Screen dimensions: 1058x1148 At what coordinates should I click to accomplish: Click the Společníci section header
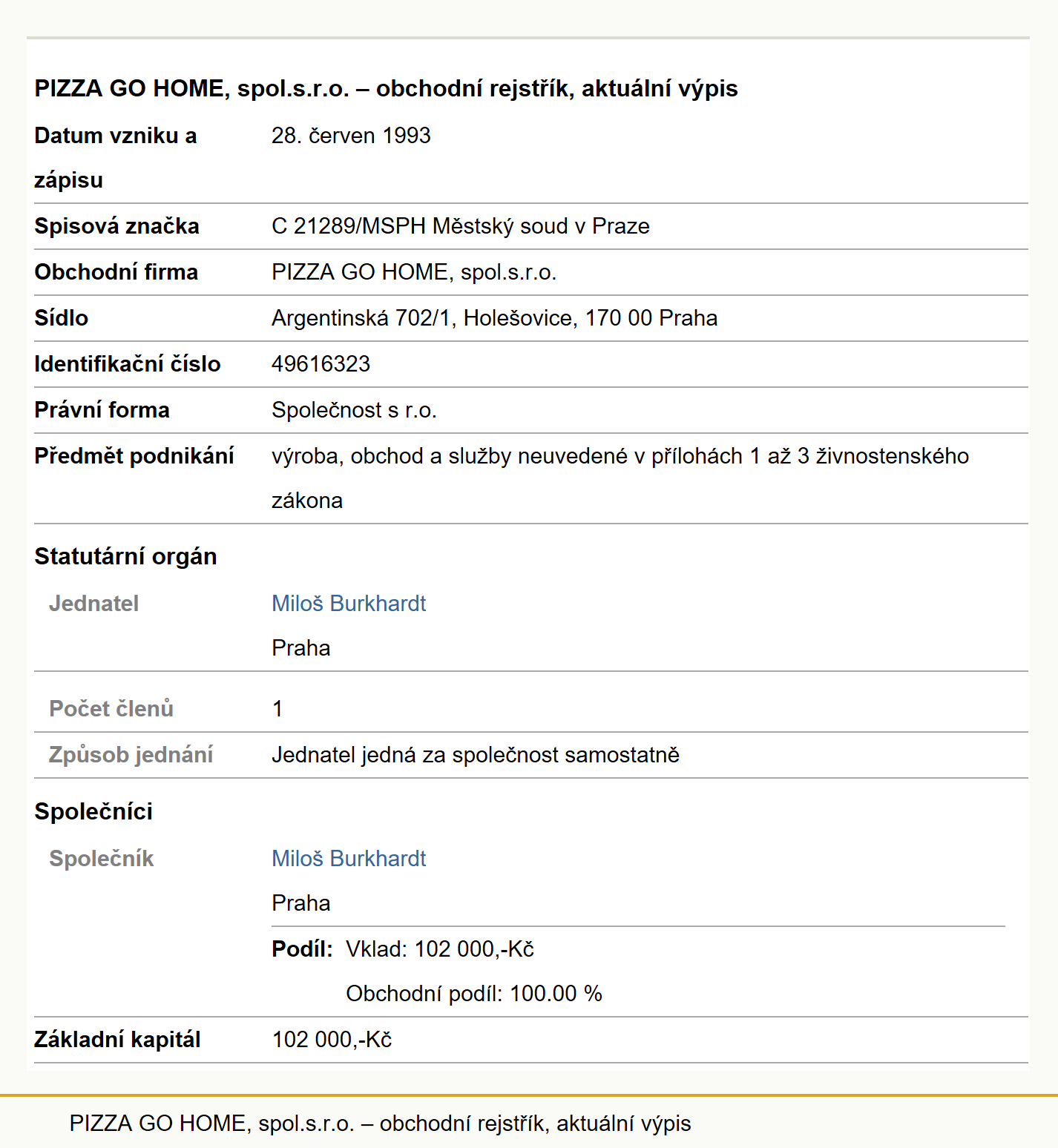point(93,811)
